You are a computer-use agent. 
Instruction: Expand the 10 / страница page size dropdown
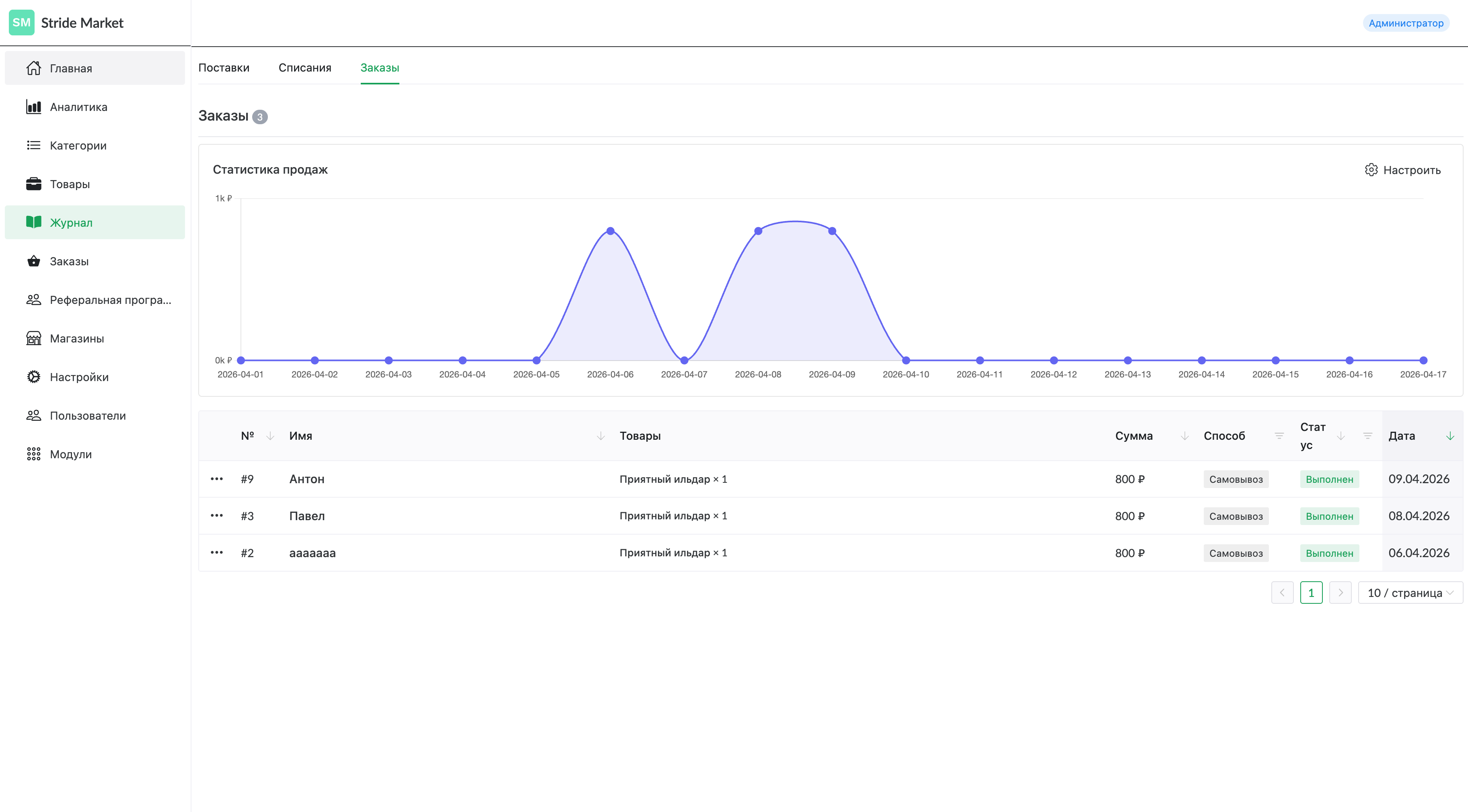click(x=1410, y=593)
